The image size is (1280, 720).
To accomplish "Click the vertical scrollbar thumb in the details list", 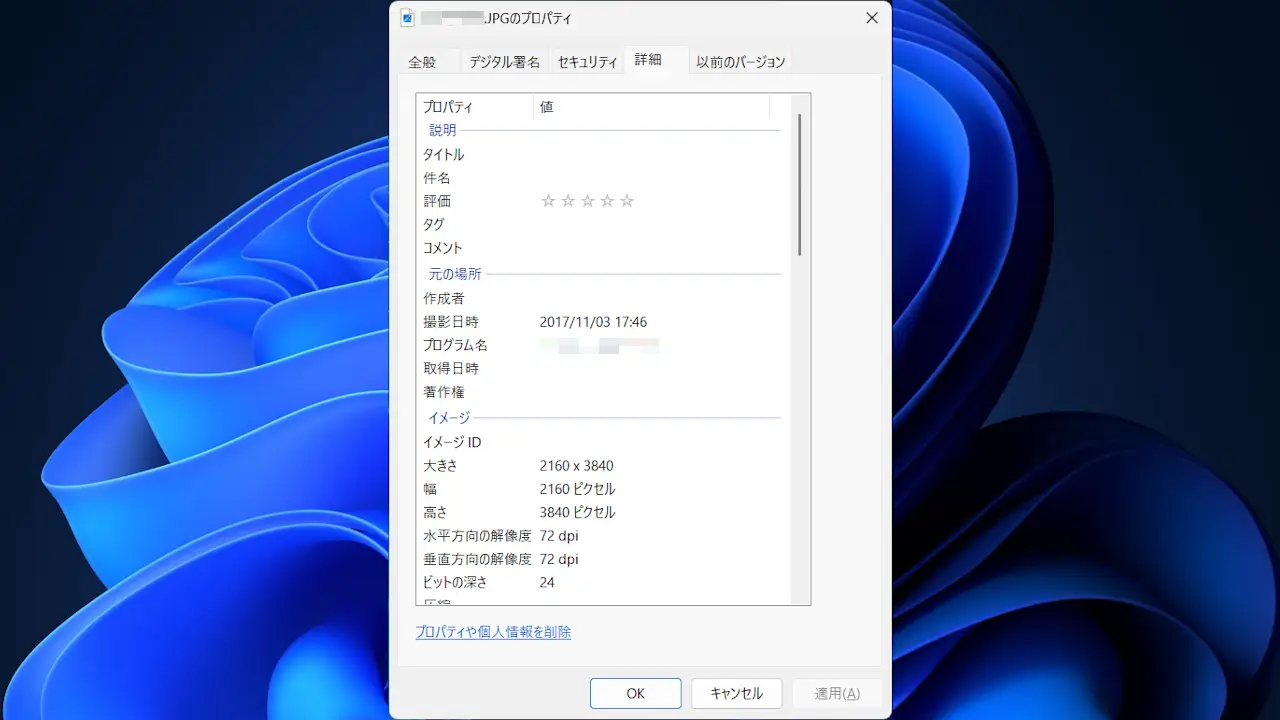I will [x=800, y=185].
